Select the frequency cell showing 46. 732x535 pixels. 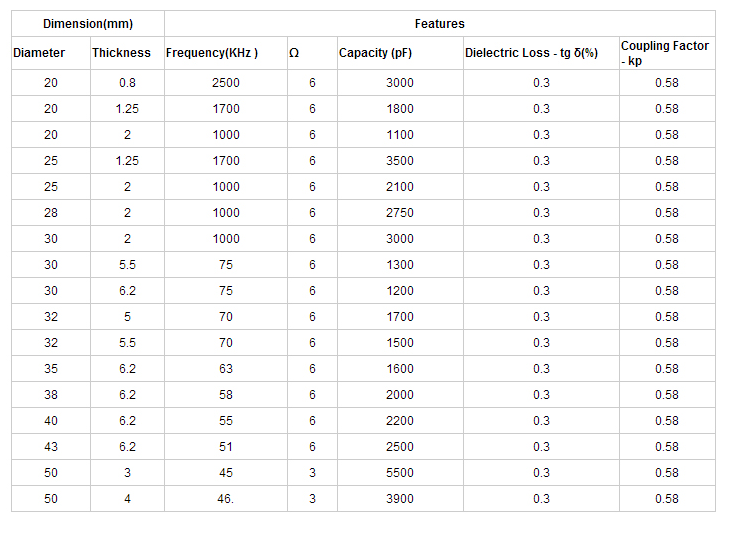pos(226,499)
